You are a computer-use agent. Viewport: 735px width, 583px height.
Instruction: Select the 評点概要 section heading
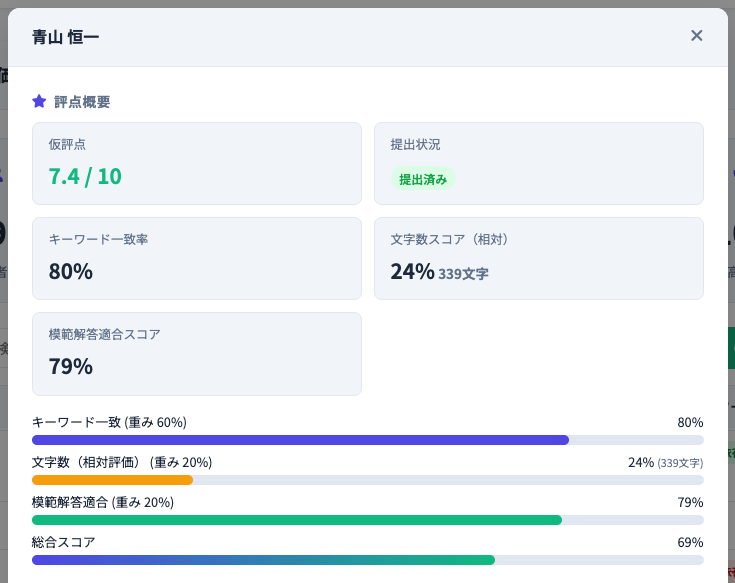82,101
